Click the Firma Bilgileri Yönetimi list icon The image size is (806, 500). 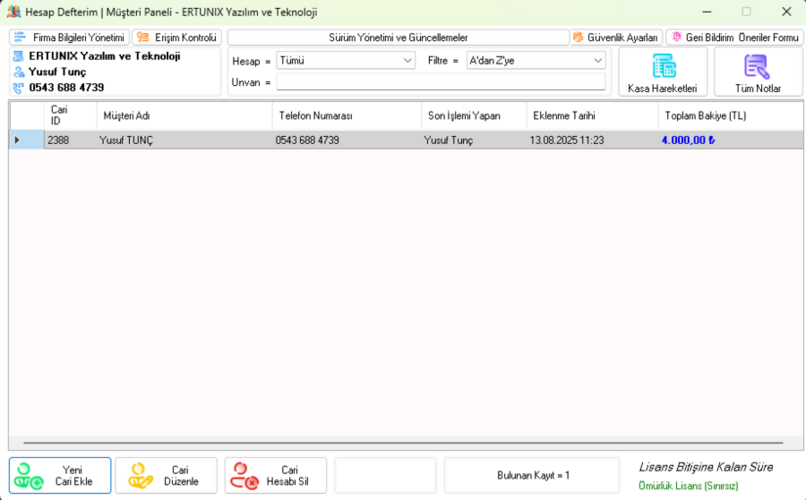click(x=20, y=37)
